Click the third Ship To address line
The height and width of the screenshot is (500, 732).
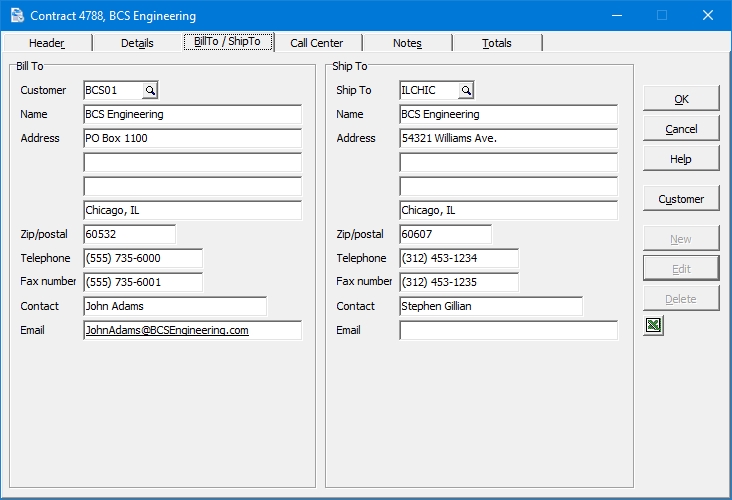(509, 186)
